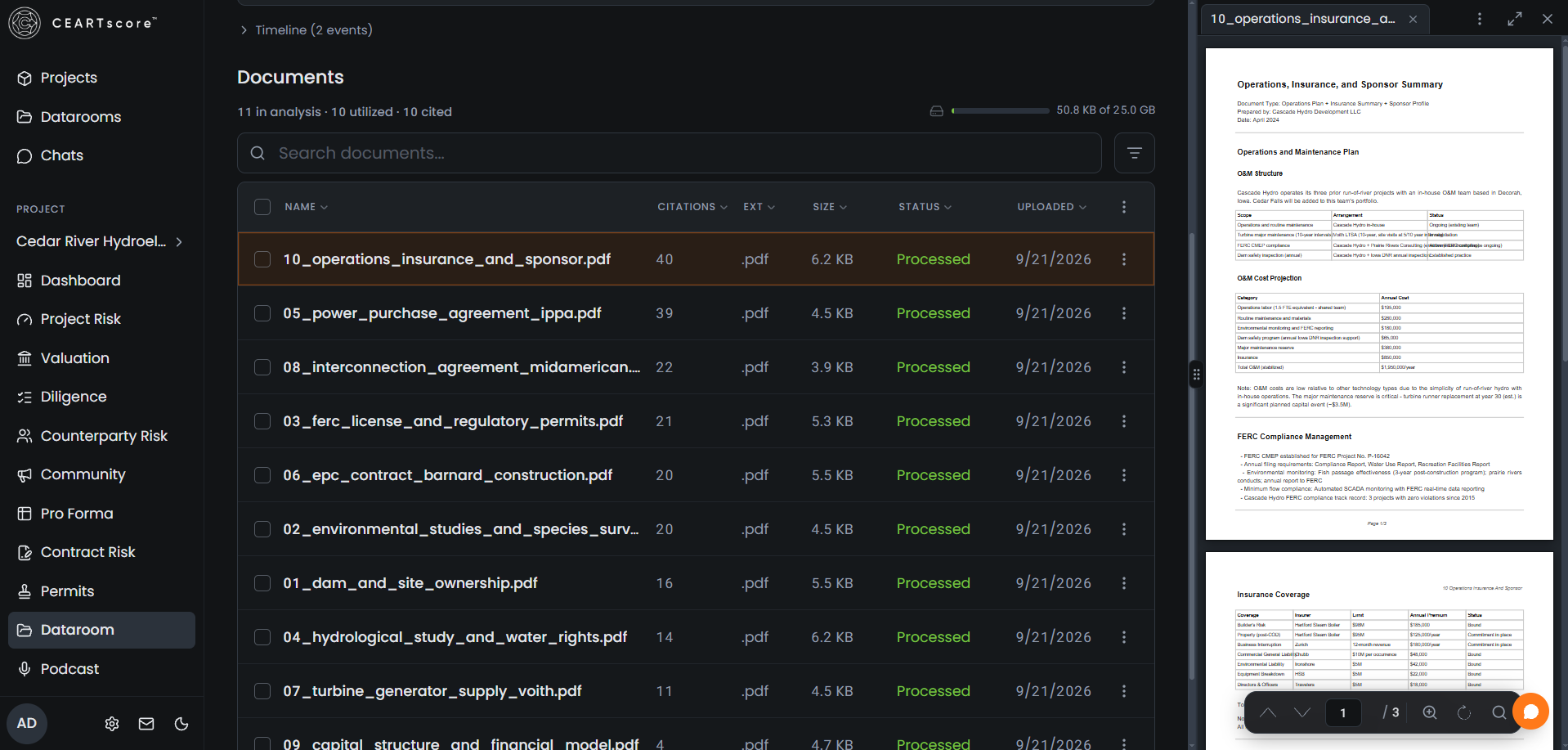Go to previous page with up arrow
This screenshot has height=750, width=1568.
coord(1268,712)
